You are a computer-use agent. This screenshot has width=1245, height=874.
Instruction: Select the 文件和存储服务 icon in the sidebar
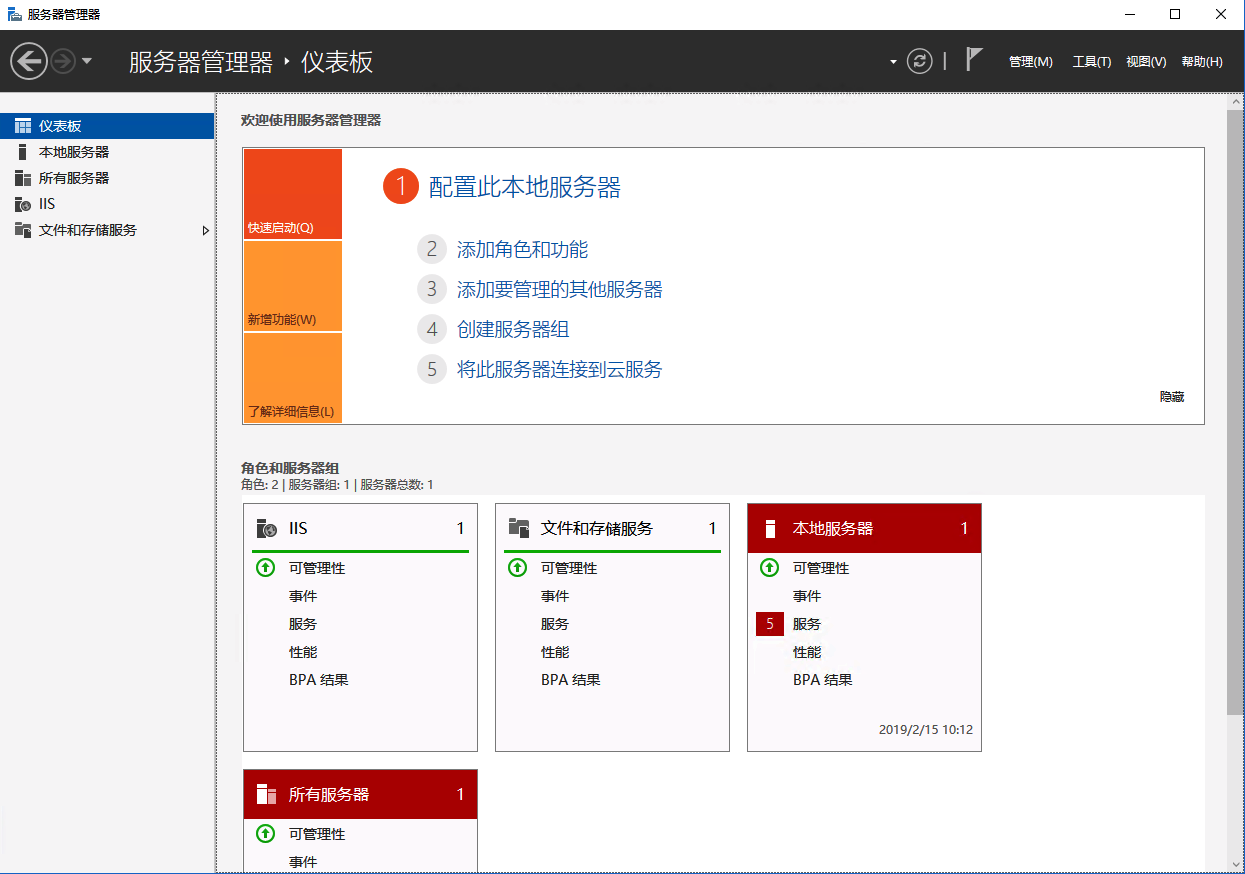click(23, 230)
